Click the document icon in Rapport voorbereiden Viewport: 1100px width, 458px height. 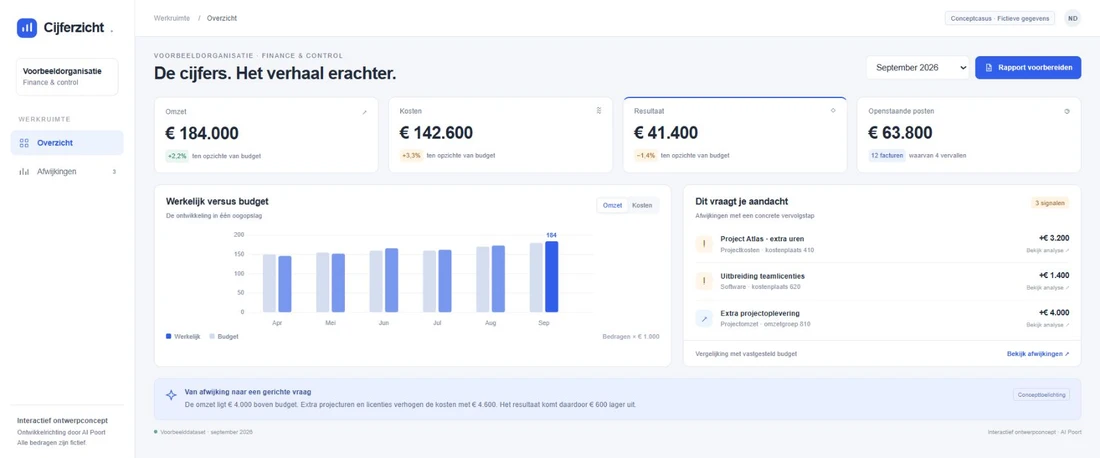988,68
